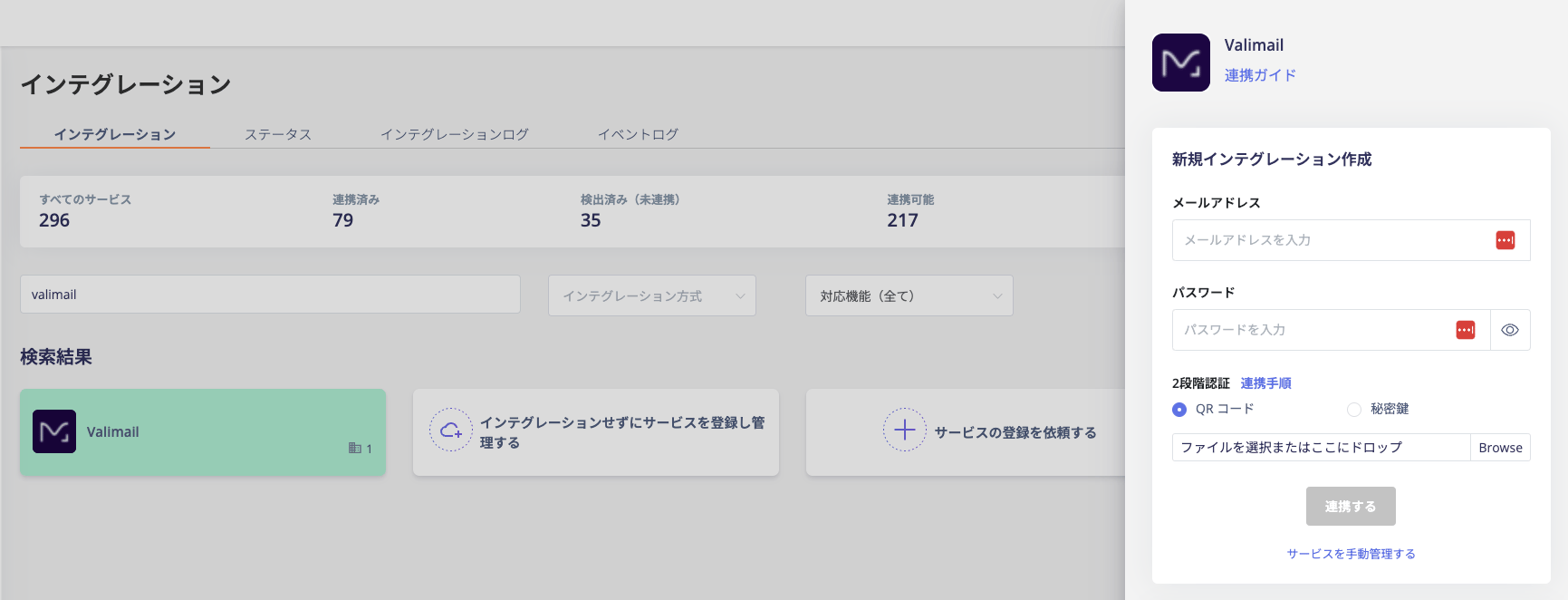Open the 連携手順 link for 2段階認証
Screen dimensions: 1568x600
click(1265, 383)
